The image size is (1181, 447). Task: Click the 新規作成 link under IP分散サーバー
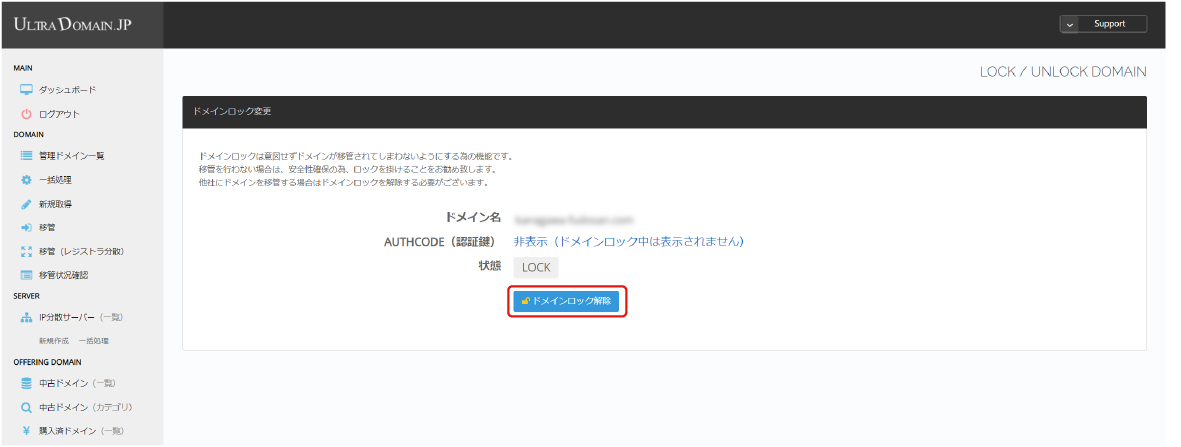tap(54, 340)
